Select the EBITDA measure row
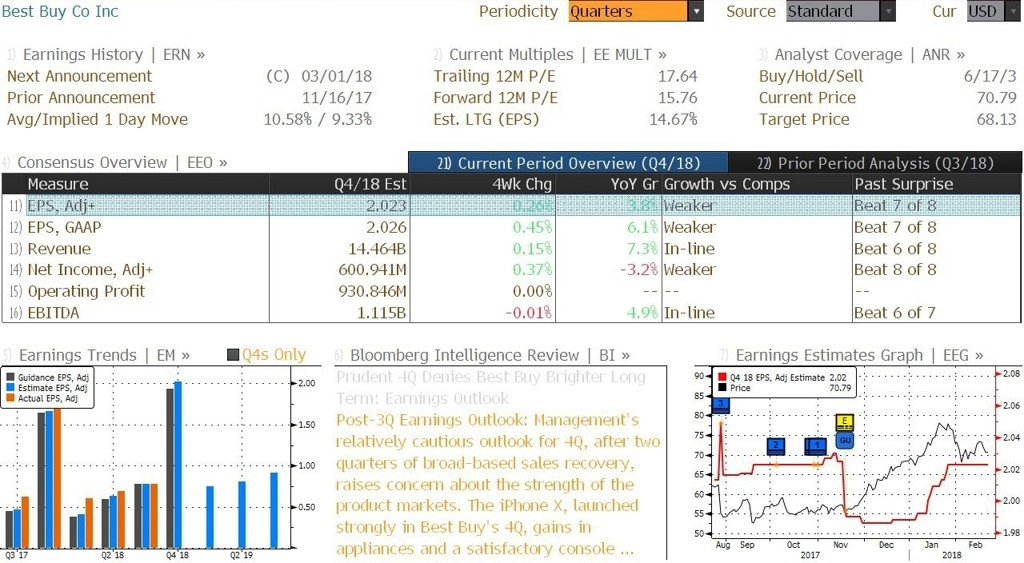1024x563 pixels. click(x=511, y=313)
